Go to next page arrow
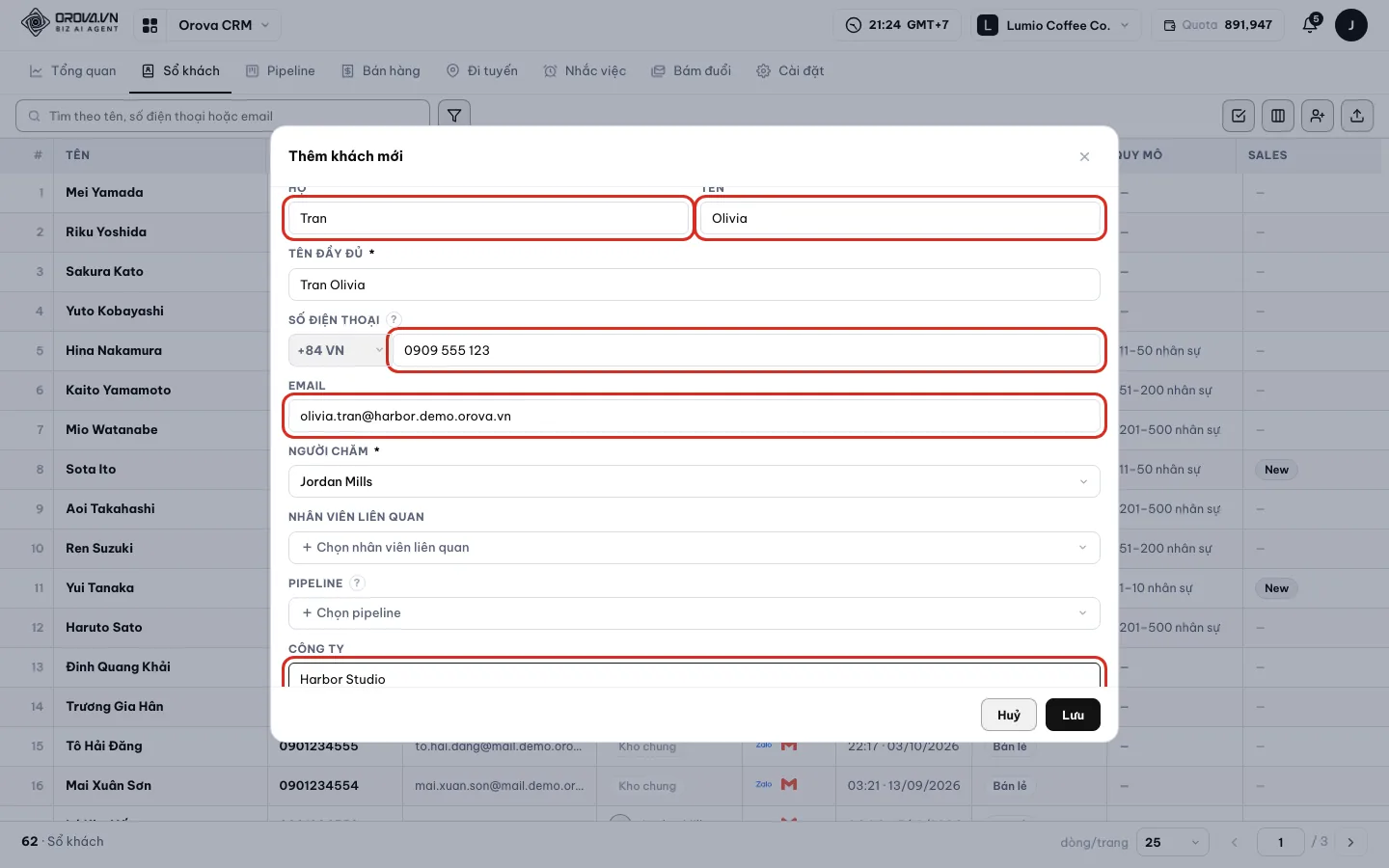This screenshot has height=868, width=1389. tap(1350, 842)
